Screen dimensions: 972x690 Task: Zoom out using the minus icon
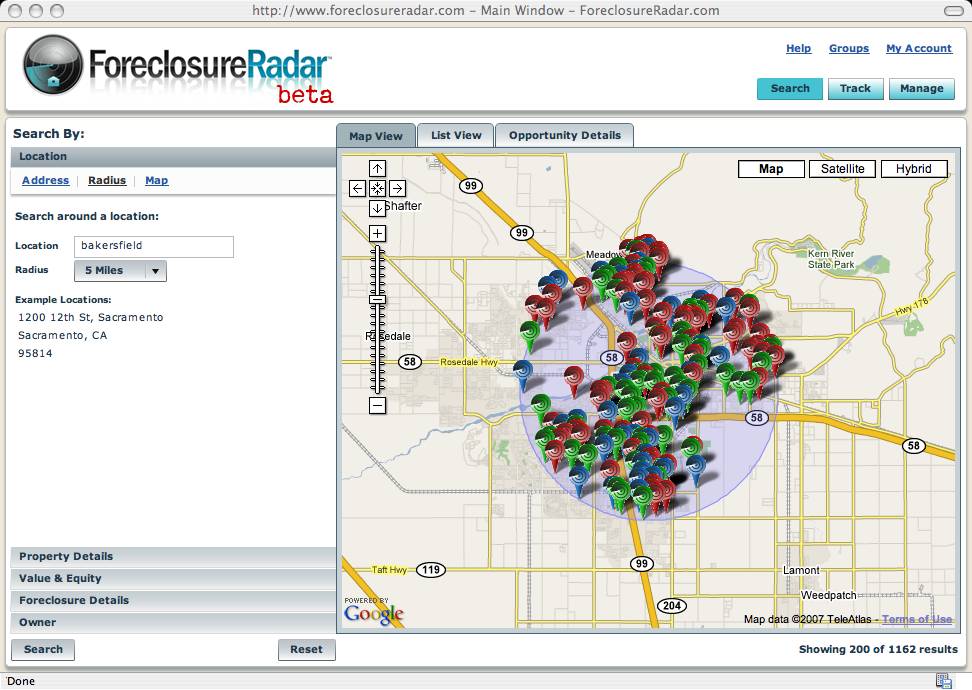tap(377, 405)
